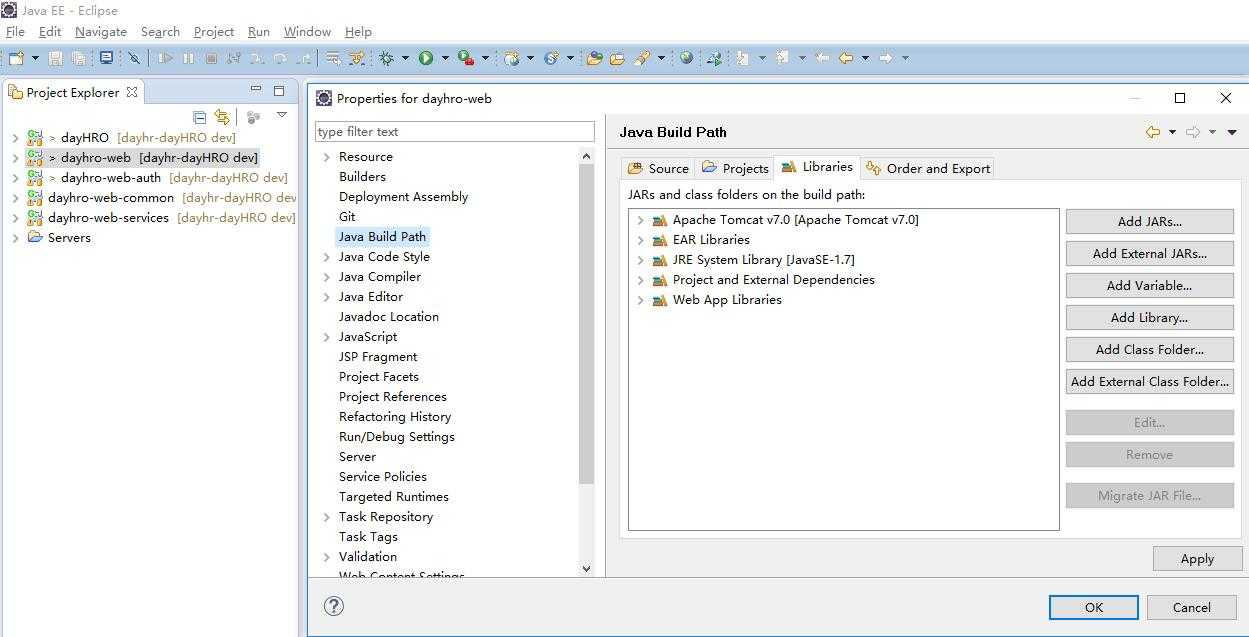Switch to the Projects tab

pyautogui.click(x=735, y=168)
